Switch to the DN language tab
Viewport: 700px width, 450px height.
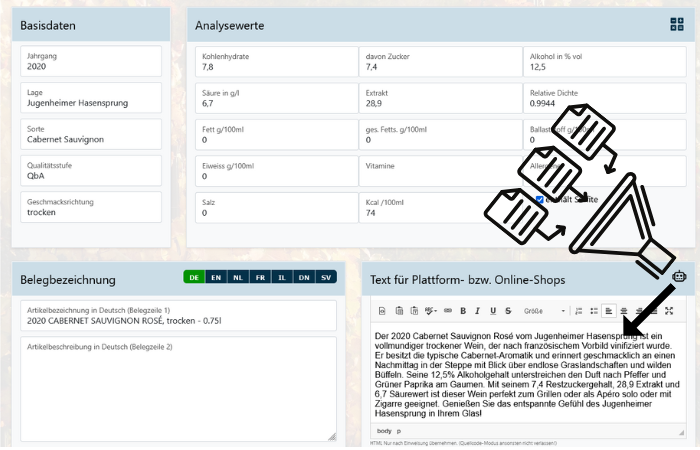coord(304,277)
